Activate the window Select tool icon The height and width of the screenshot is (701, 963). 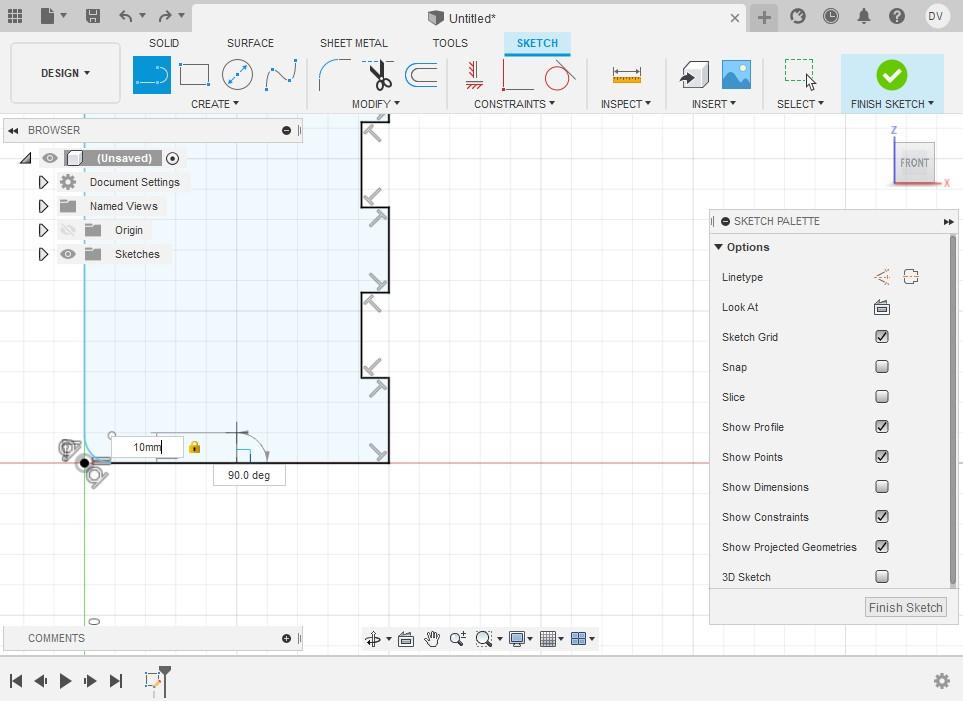pos(800,74)
